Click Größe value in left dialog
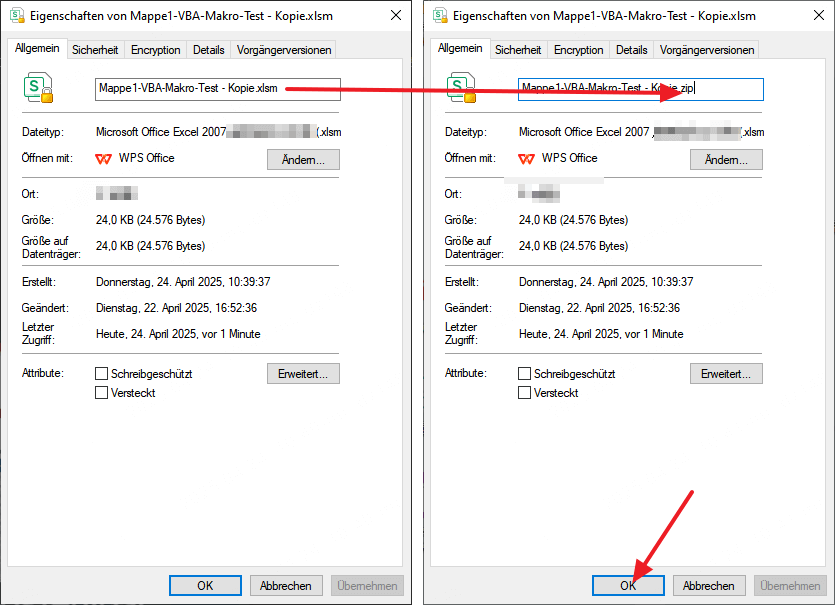 (x=150, y=220)
